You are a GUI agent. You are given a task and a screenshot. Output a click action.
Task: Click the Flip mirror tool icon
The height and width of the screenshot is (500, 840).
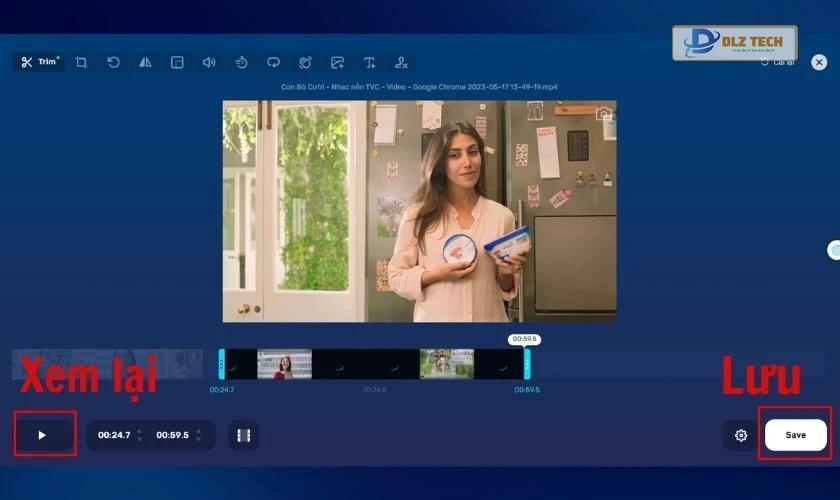click(x=145, y=62)
